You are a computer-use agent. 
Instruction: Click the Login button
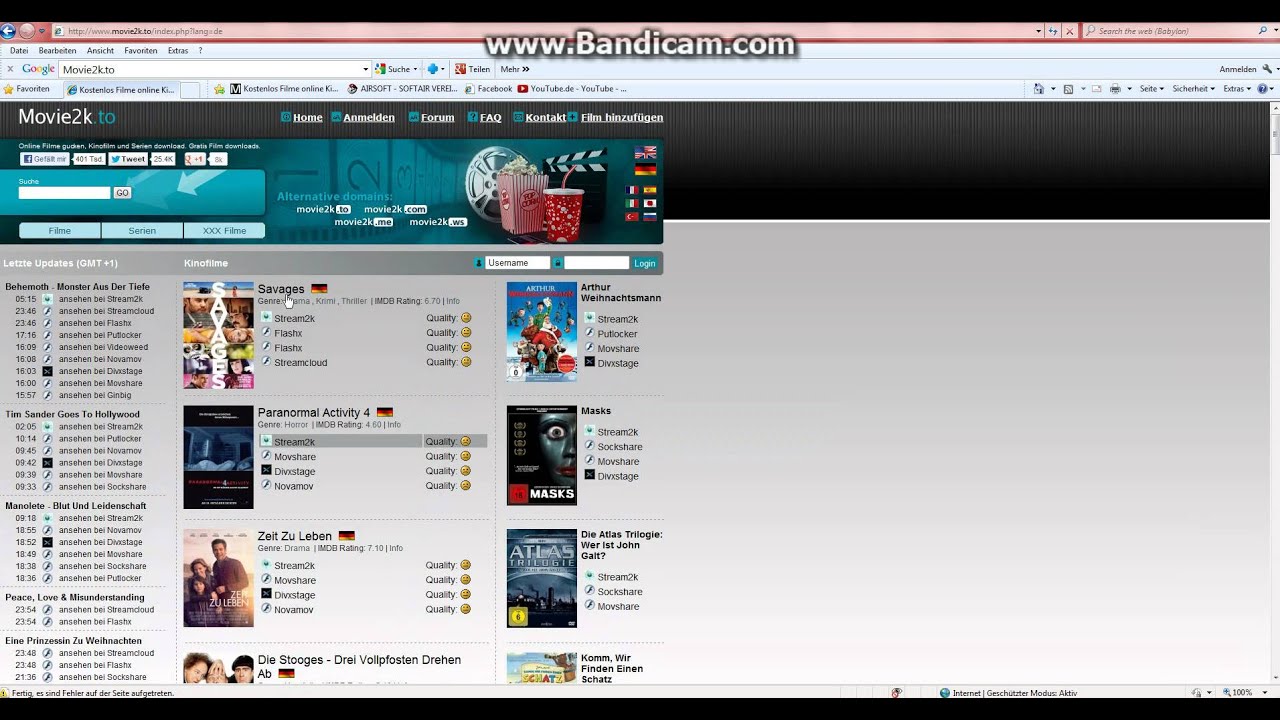coord(645,263)
